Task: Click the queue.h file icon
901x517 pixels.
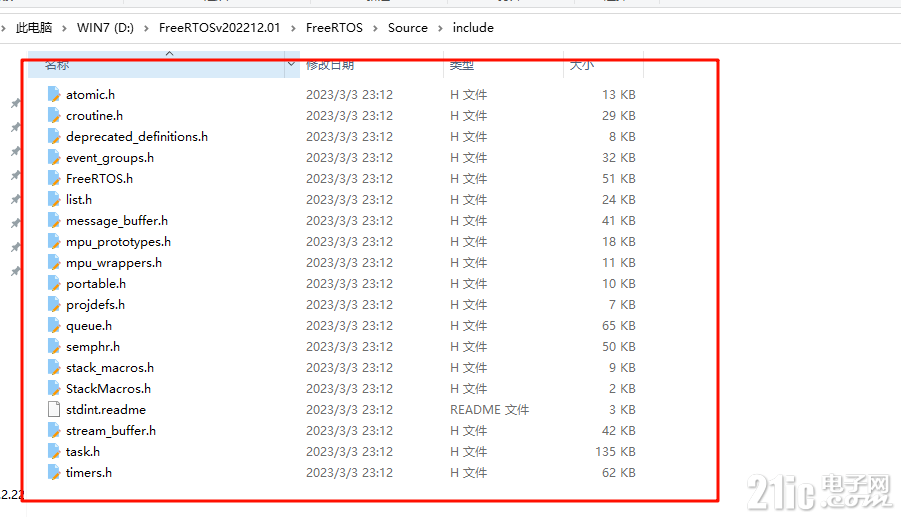Action: coord(54,326)
